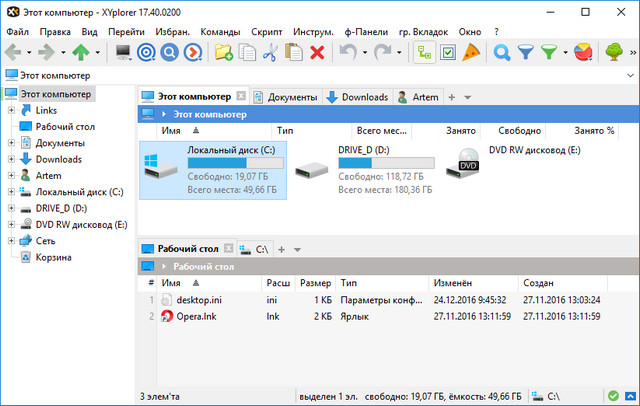
Task: Click the scissors Cut icon
Action: point(270,52)
